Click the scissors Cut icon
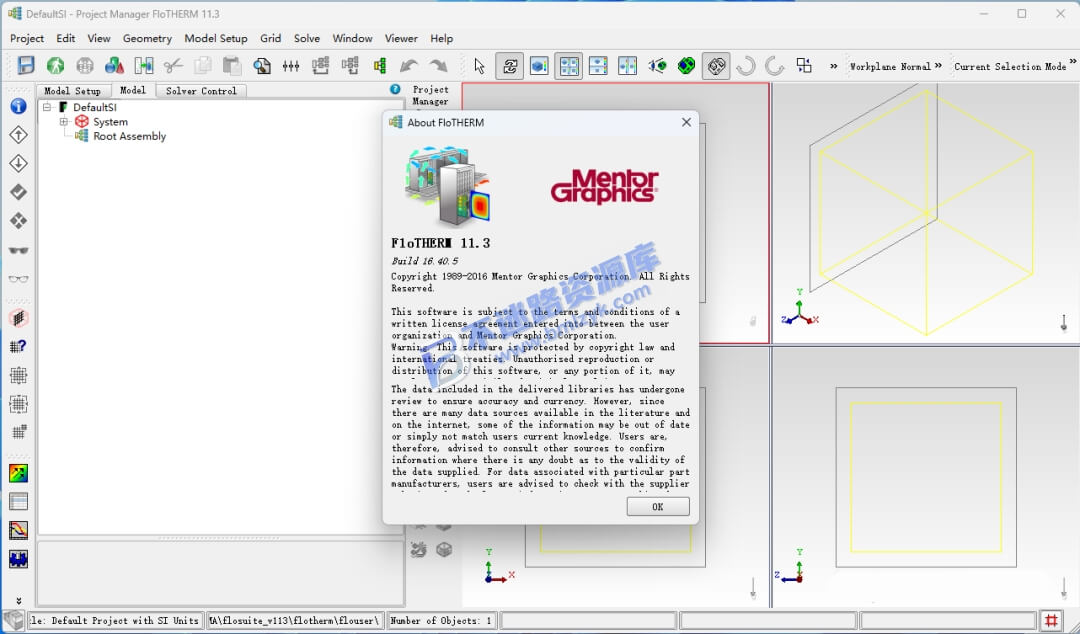This screenshot has width=1080, height=634. [173, 65]
